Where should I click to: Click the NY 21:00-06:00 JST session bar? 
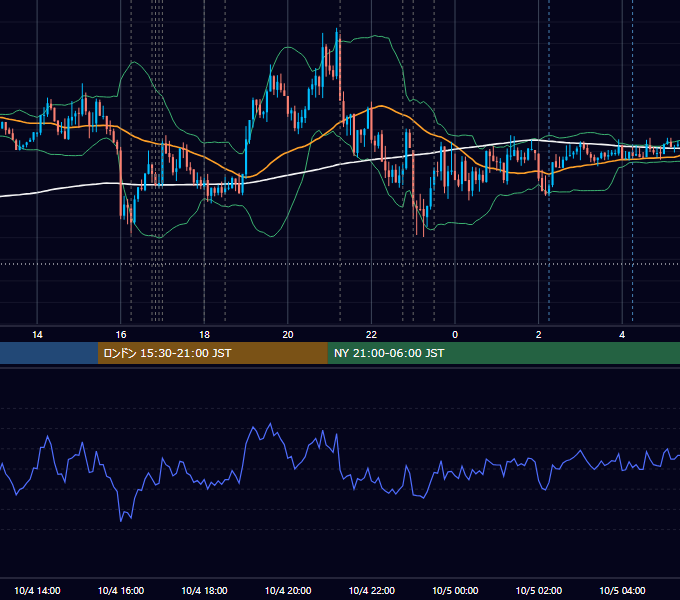click(x=503, y=353)
